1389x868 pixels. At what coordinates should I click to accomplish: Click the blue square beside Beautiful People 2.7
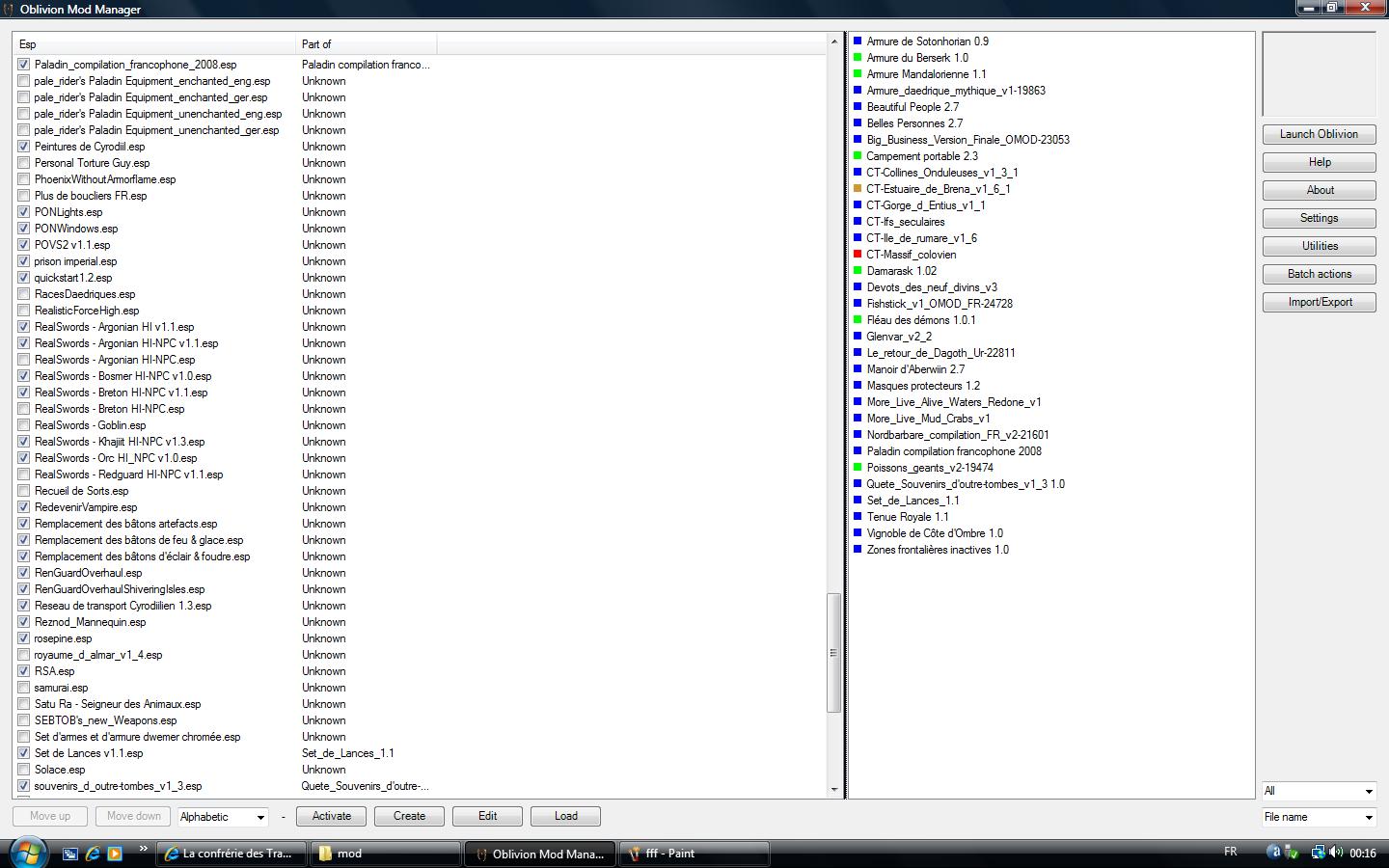click(858, 107)
